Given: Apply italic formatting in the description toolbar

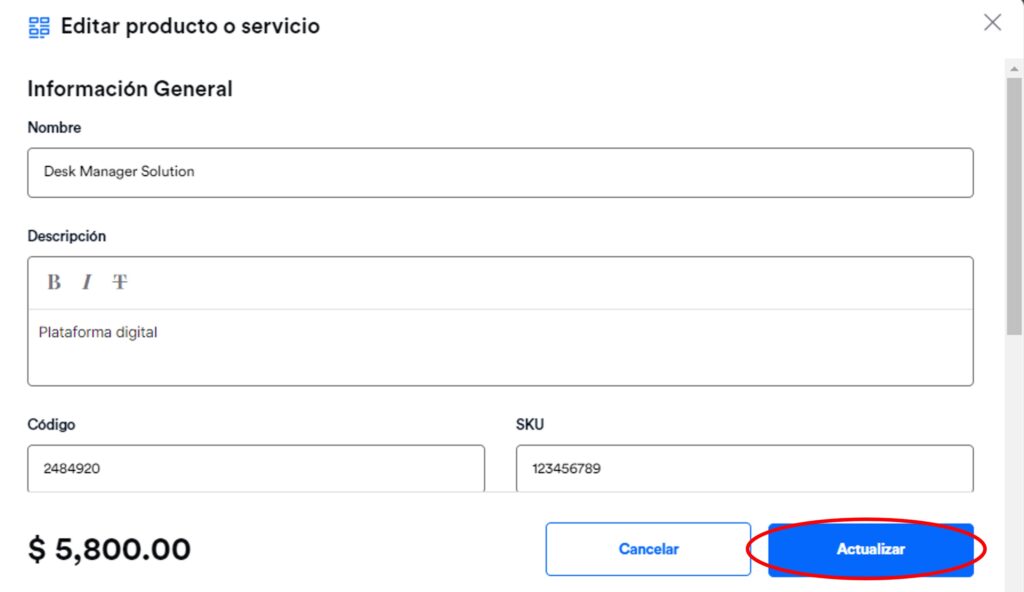Looking at the screenshot, I should click(86, 282).
